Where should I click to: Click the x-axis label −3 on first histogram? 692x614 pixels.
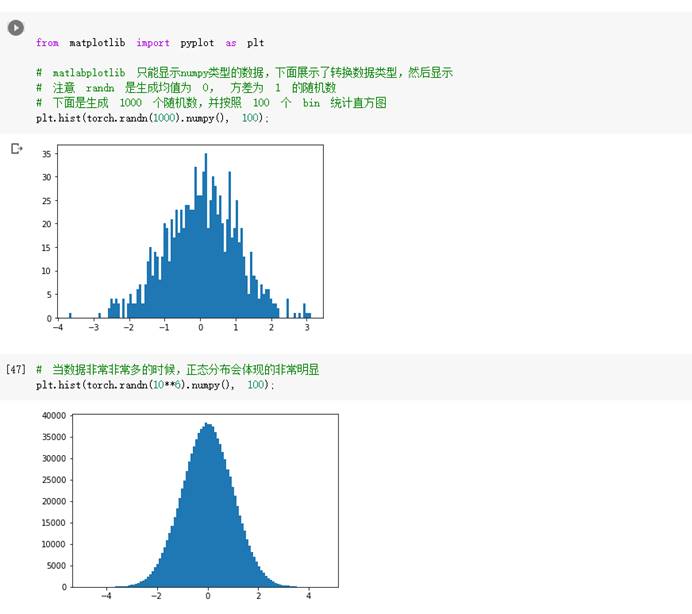(93, 328)
